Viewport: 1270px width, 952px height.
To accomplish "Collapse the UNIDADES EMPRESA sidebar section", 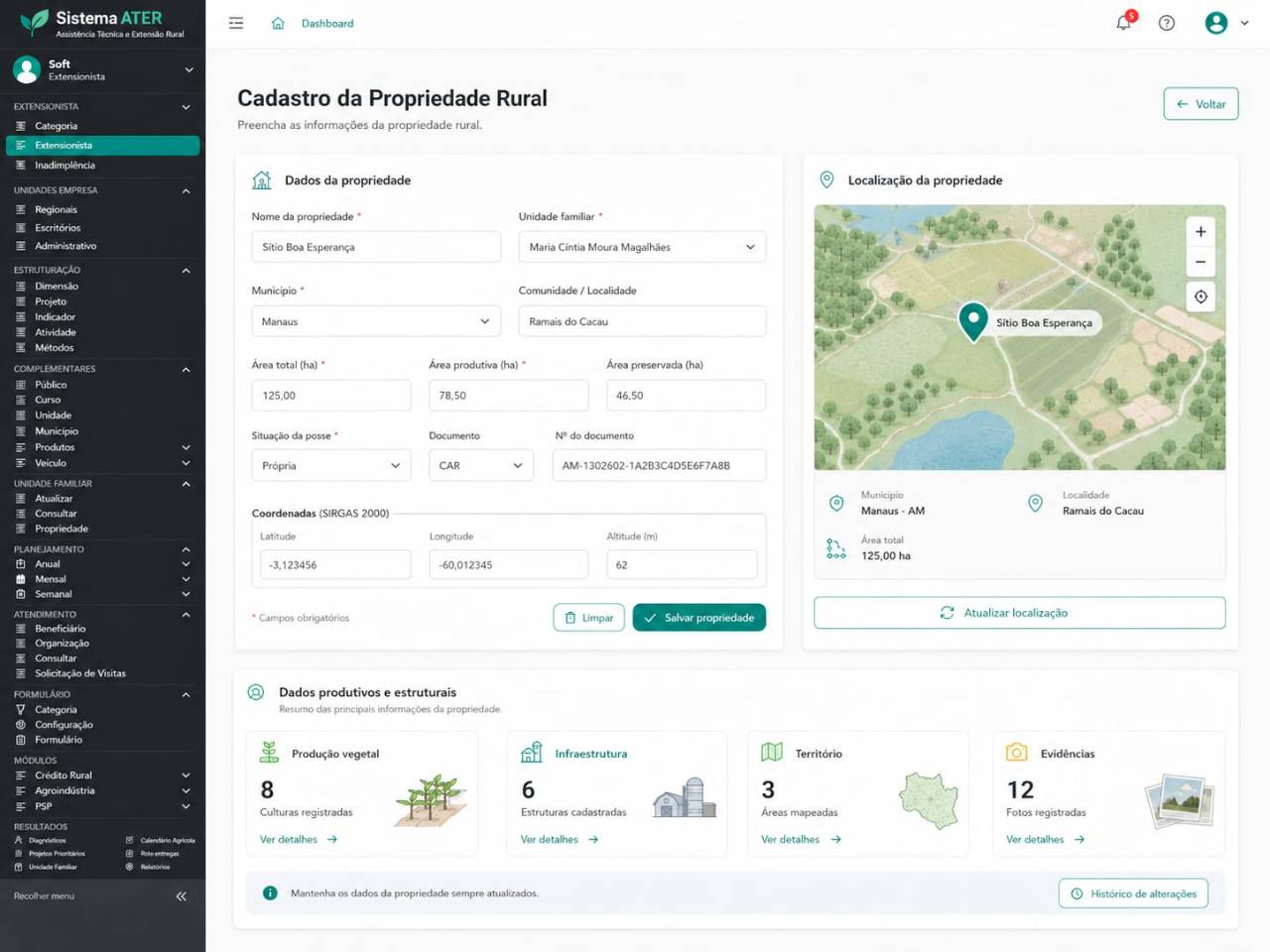I will click(x=186, y=190).
